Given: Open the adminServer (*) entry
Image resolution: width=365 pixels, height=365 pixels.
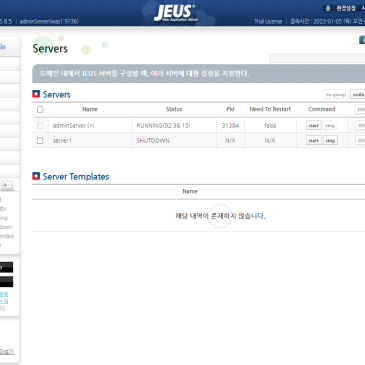Looking at the screenshot, I should click(73, 125).
